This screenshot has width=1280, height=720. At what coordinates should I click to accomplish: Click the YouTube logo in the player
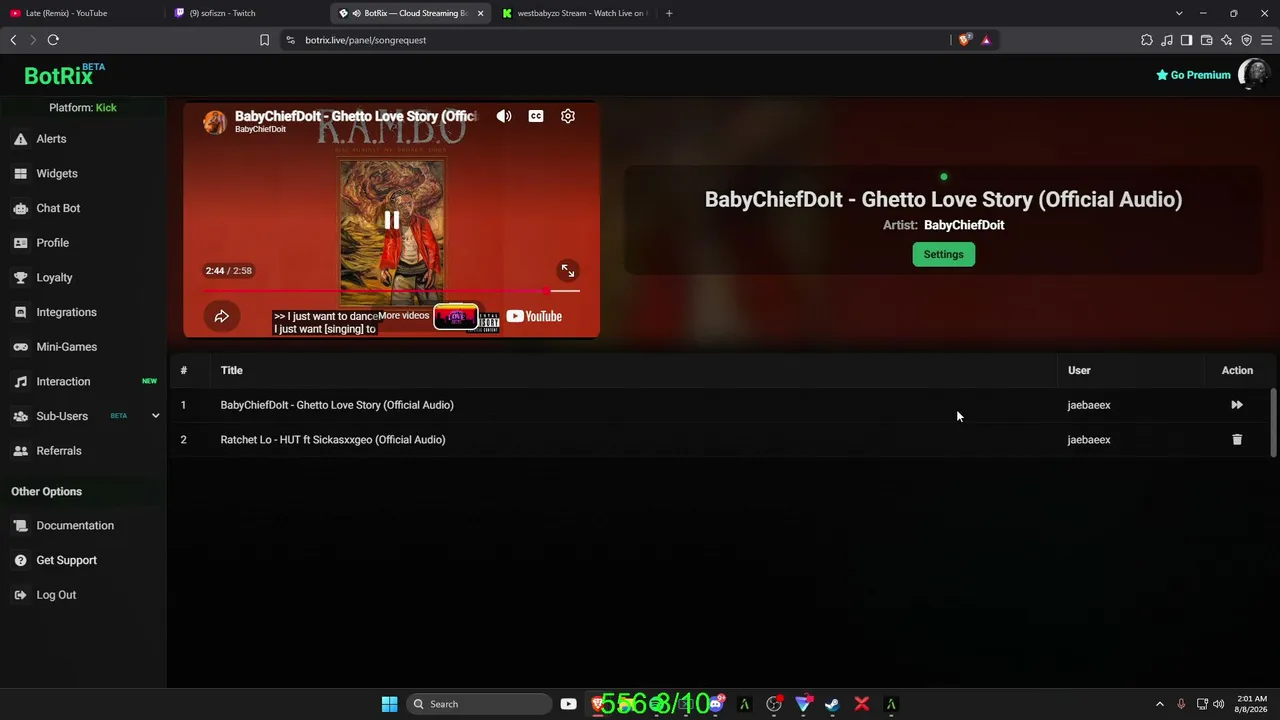[x=534, y=316]
